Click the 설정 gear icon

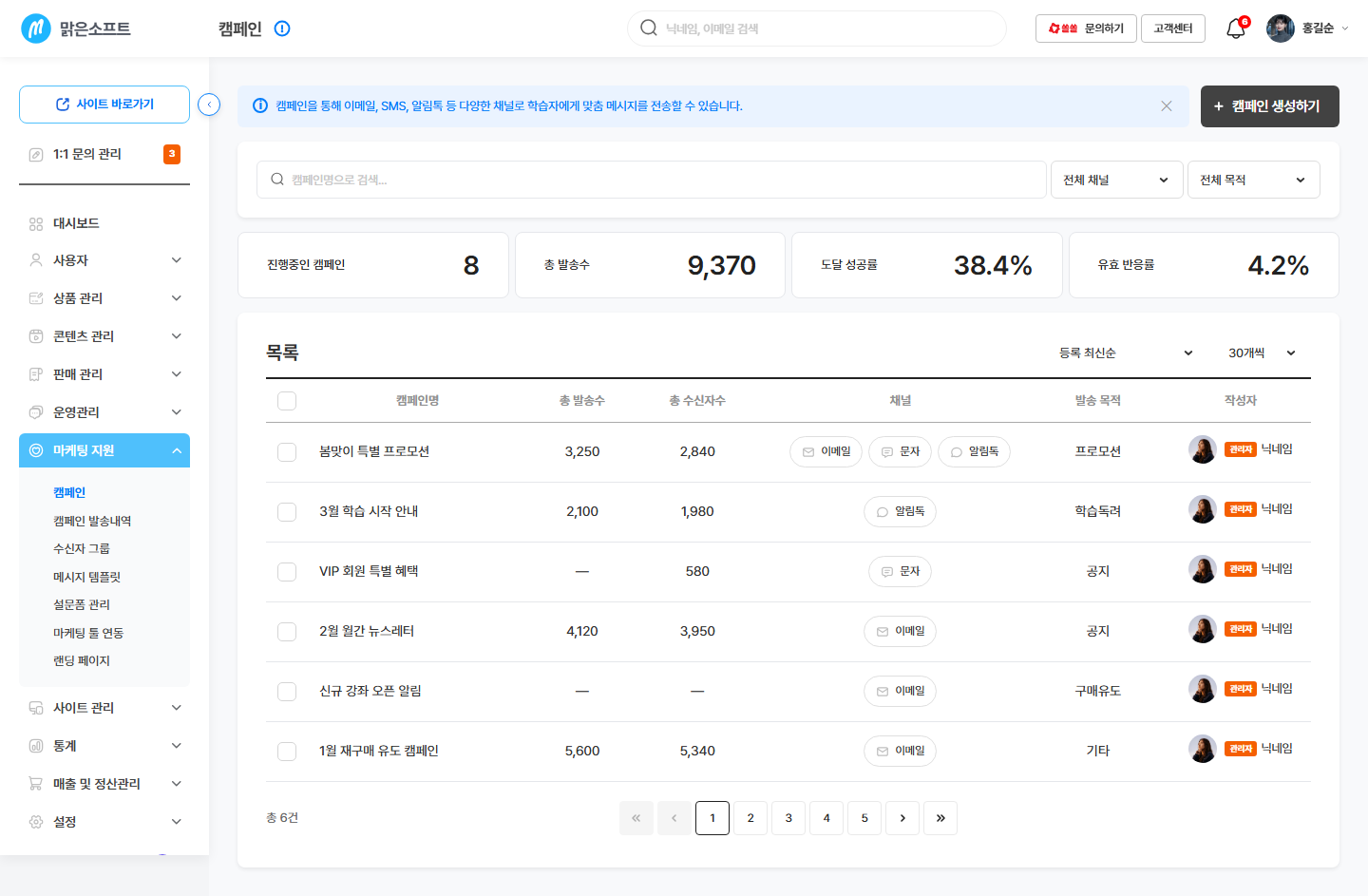[x=36, y=822]
